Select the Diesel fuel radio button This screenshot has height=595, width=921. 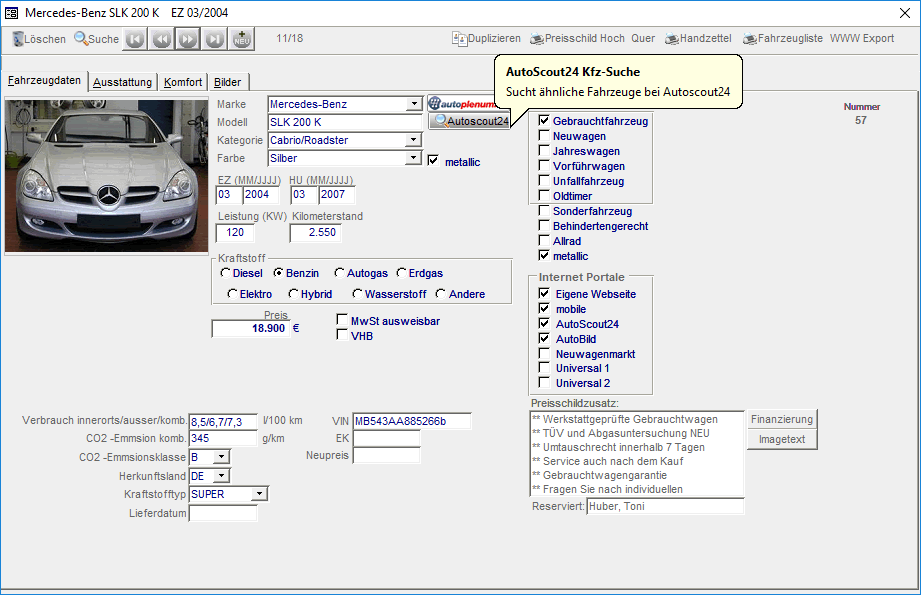coord(228,273)
